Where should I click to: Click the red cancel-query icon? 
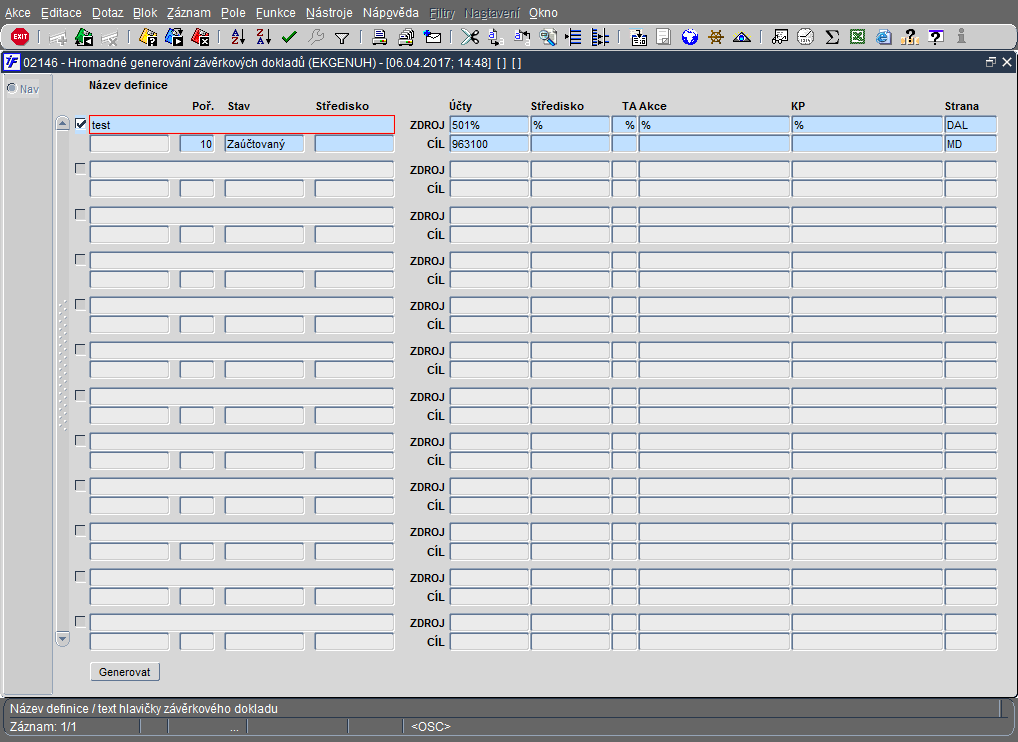pos(200,38)
